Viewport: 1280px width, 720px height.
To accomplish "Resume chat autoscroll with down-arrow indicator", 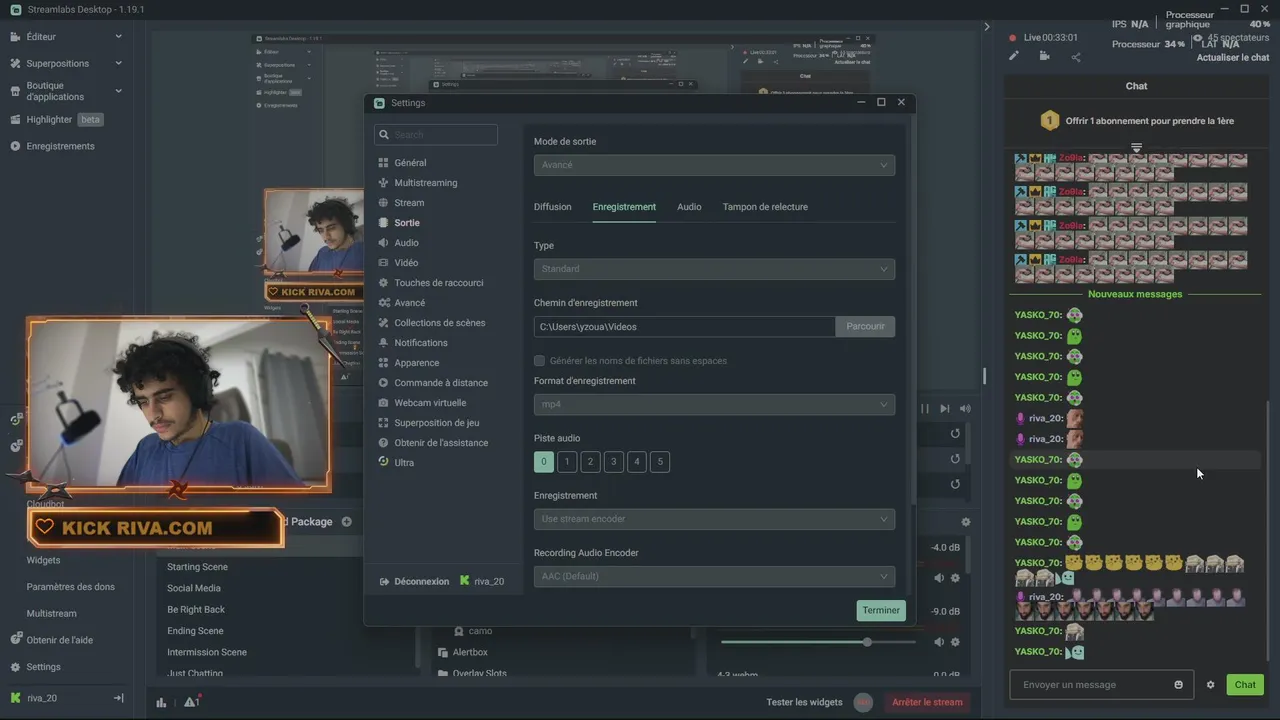I will point(1136,148).
